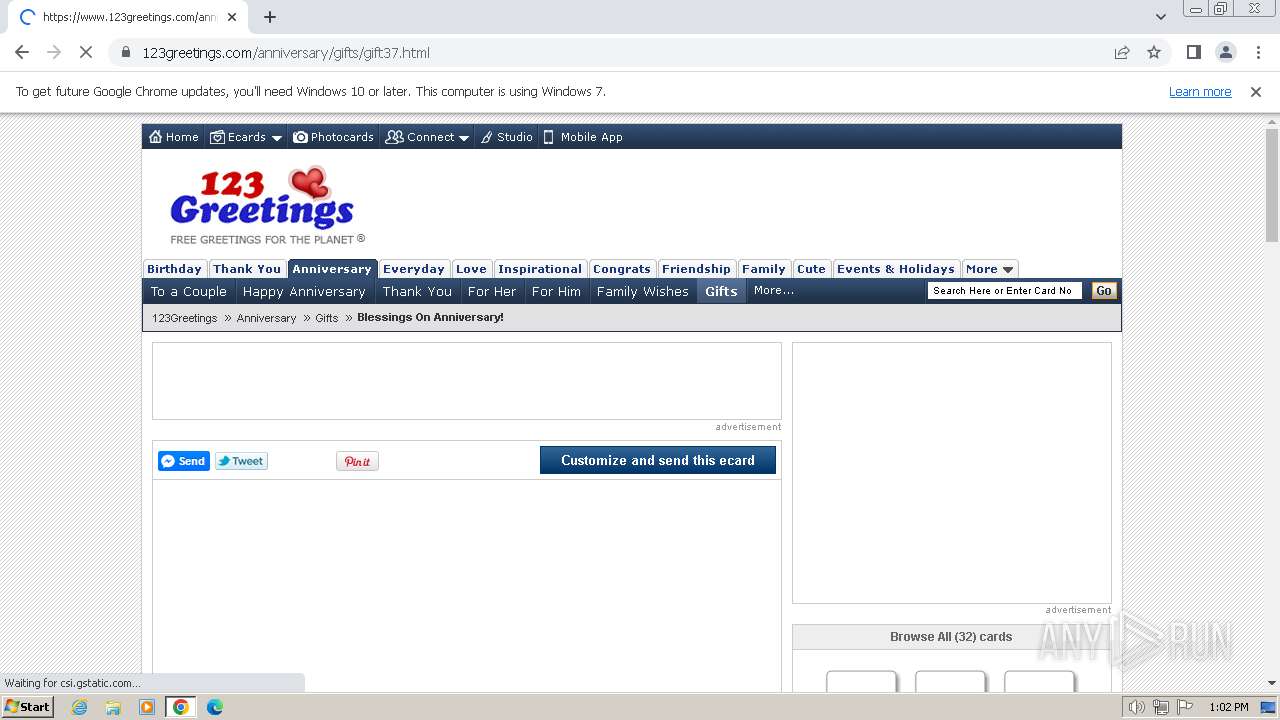Image resolution: width=1280 pixels, height=720 pixels.
Task: Open Family Wishes subcategory
Action: [643, 291]
